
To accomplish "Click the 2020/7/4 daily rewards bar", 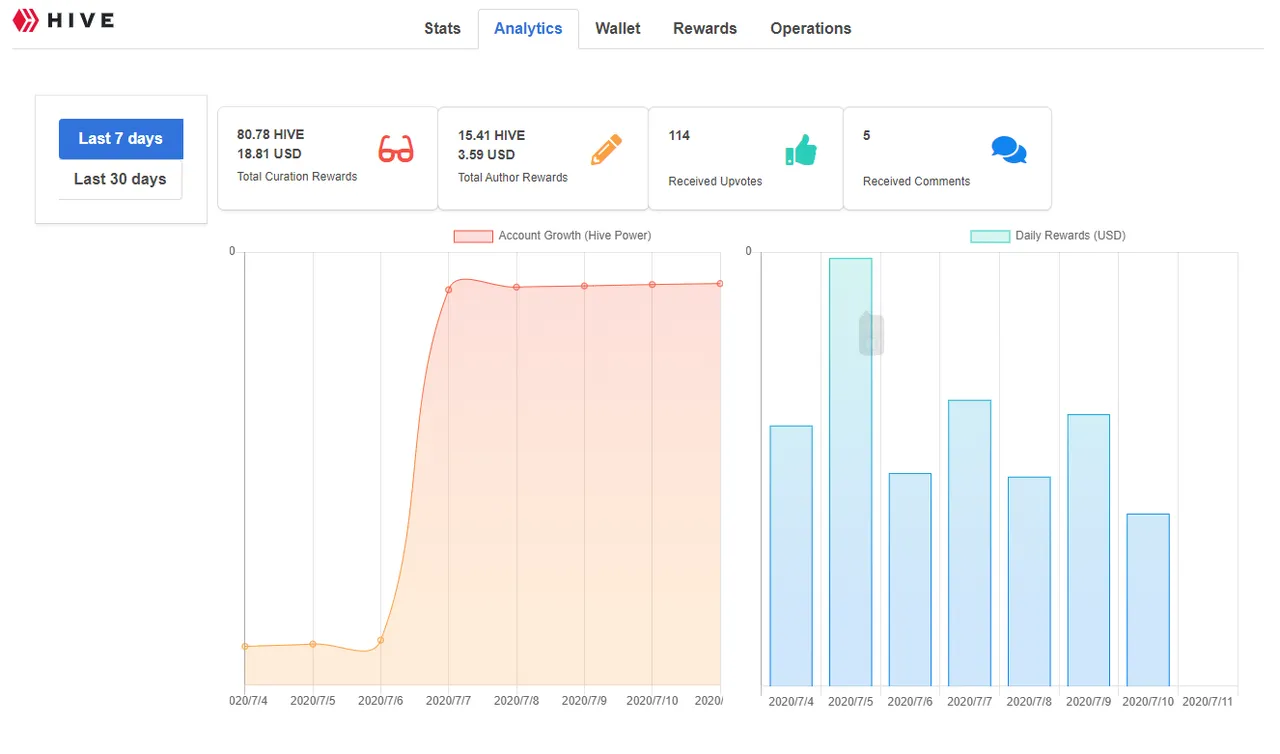I will click(x=791, y=556).
